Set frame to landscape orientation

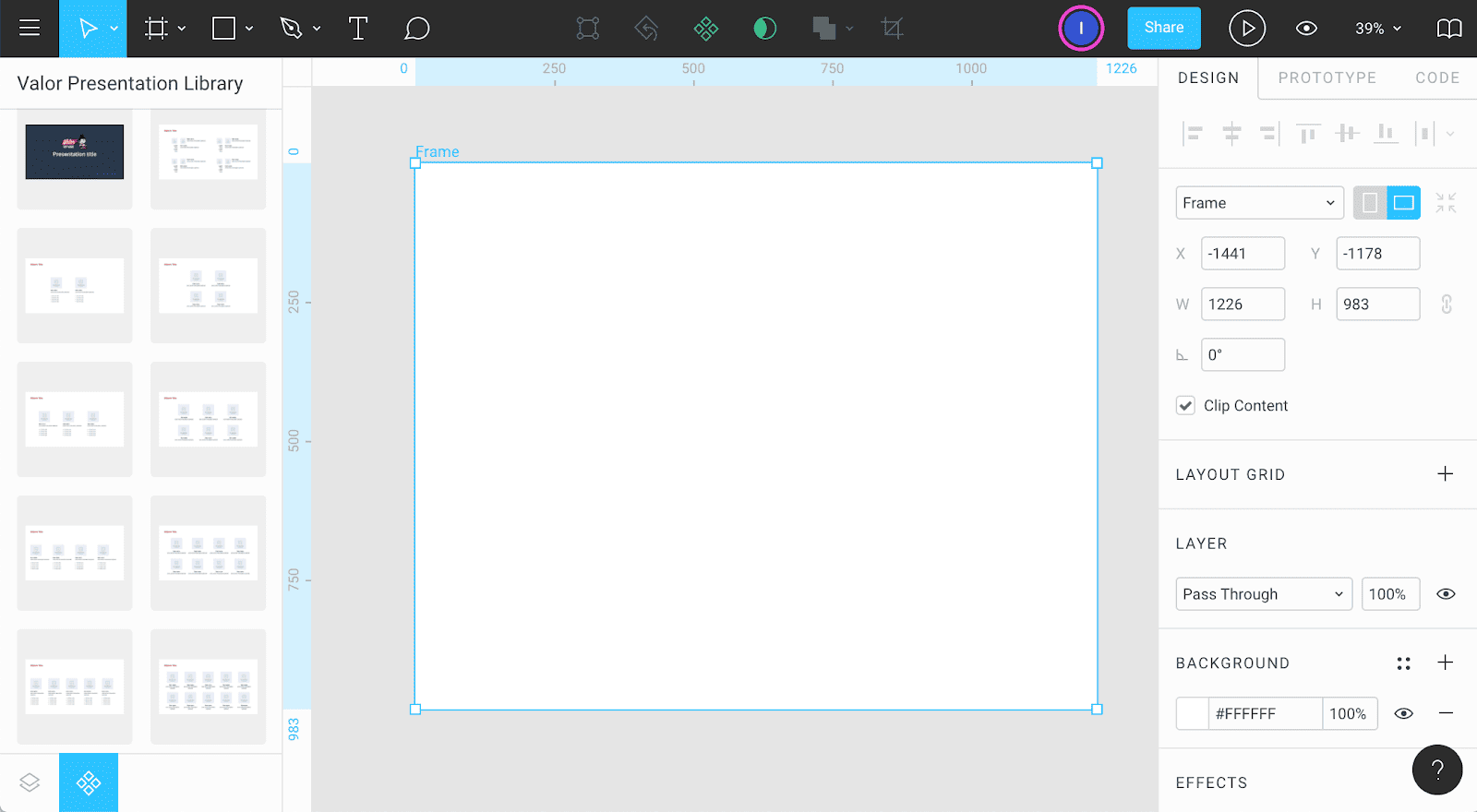coord(1404,203)
